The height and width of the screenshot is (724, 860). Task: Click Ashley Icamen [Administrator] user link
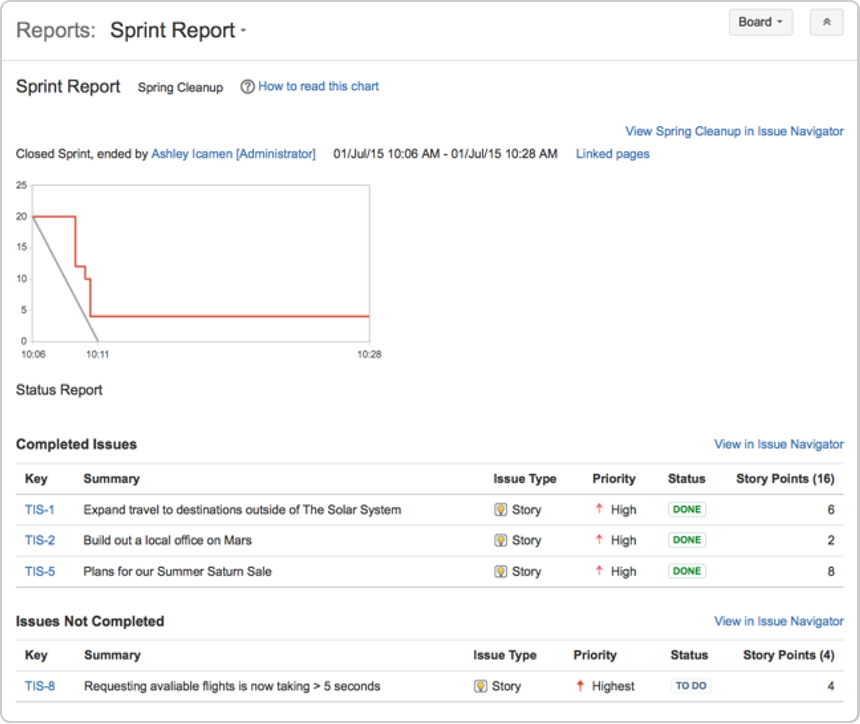(x=233, y=154)
